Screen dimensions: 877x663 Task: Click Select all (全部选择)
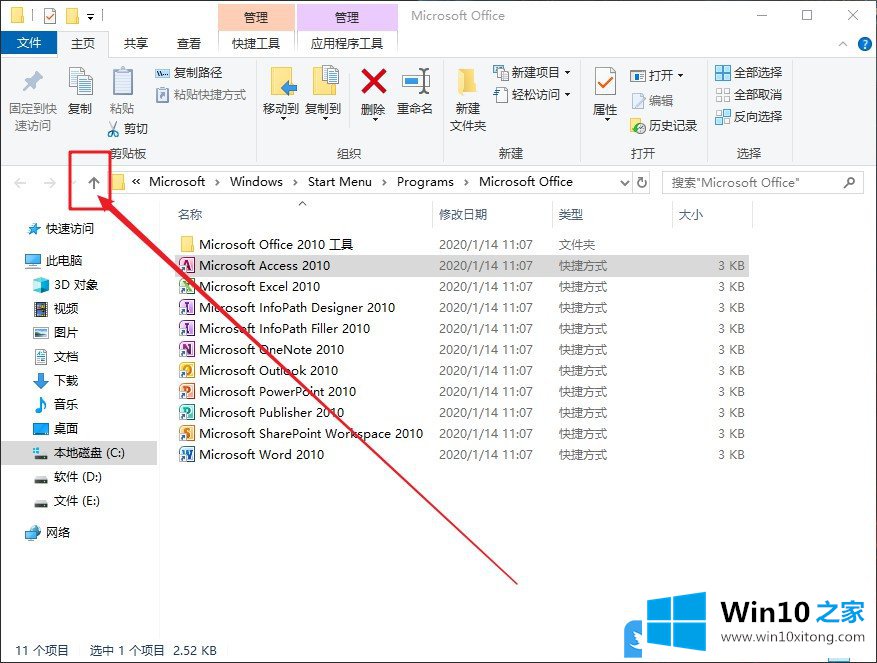click(748, 73)
